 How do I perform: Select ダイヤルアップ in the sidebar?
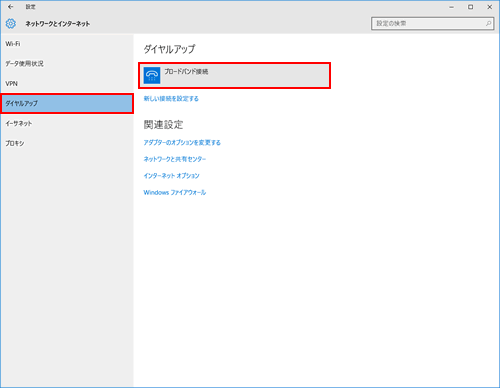67,104
